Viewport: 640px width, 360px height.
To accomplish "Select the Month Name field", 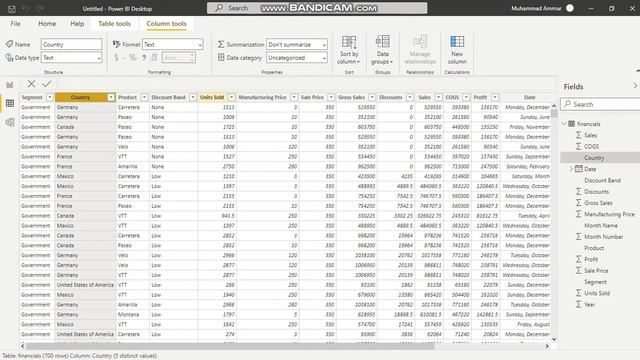I will (x=601, y=225).
